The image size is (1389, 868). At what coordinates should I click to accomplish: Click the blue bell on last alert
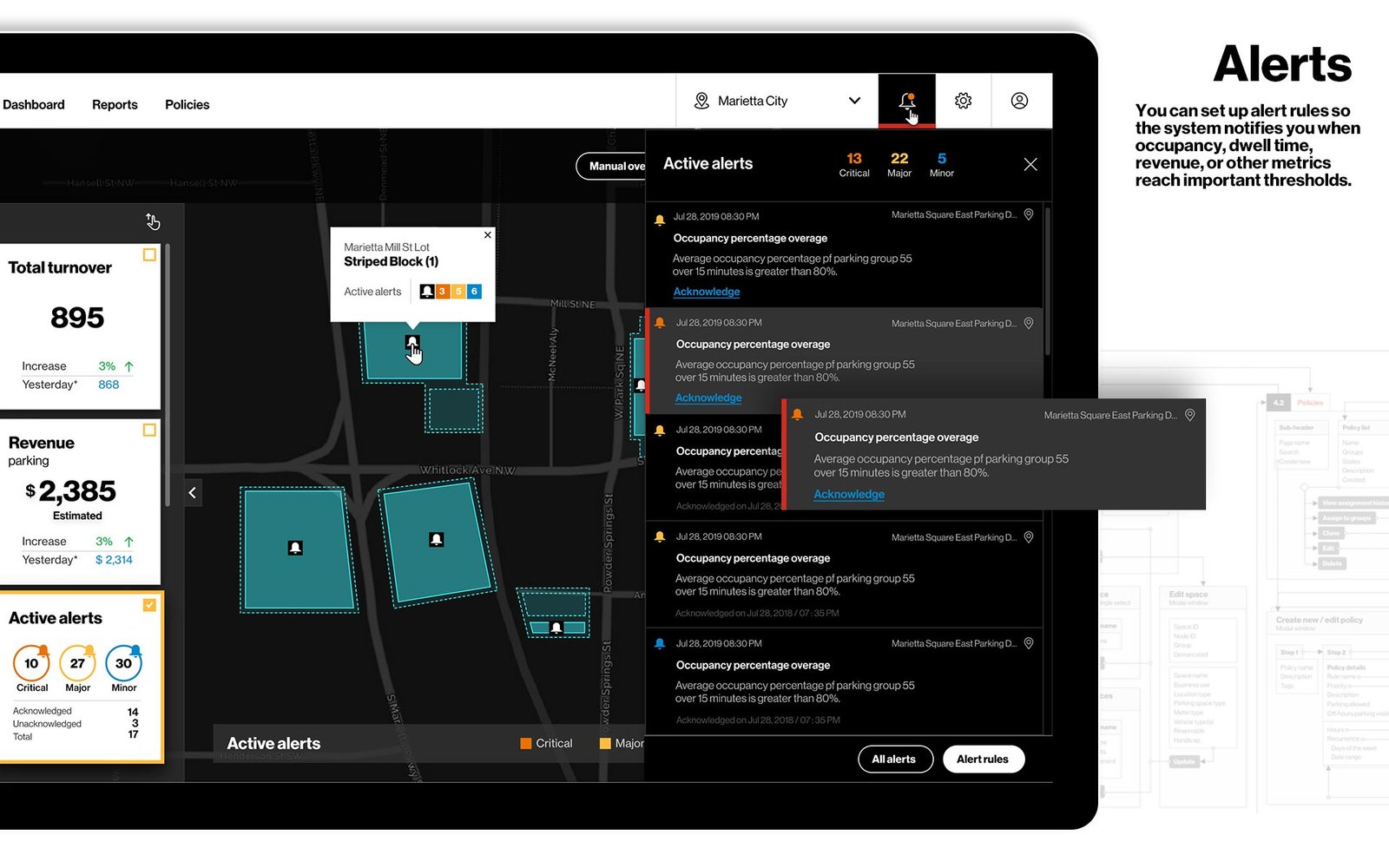tap(660, 643)
